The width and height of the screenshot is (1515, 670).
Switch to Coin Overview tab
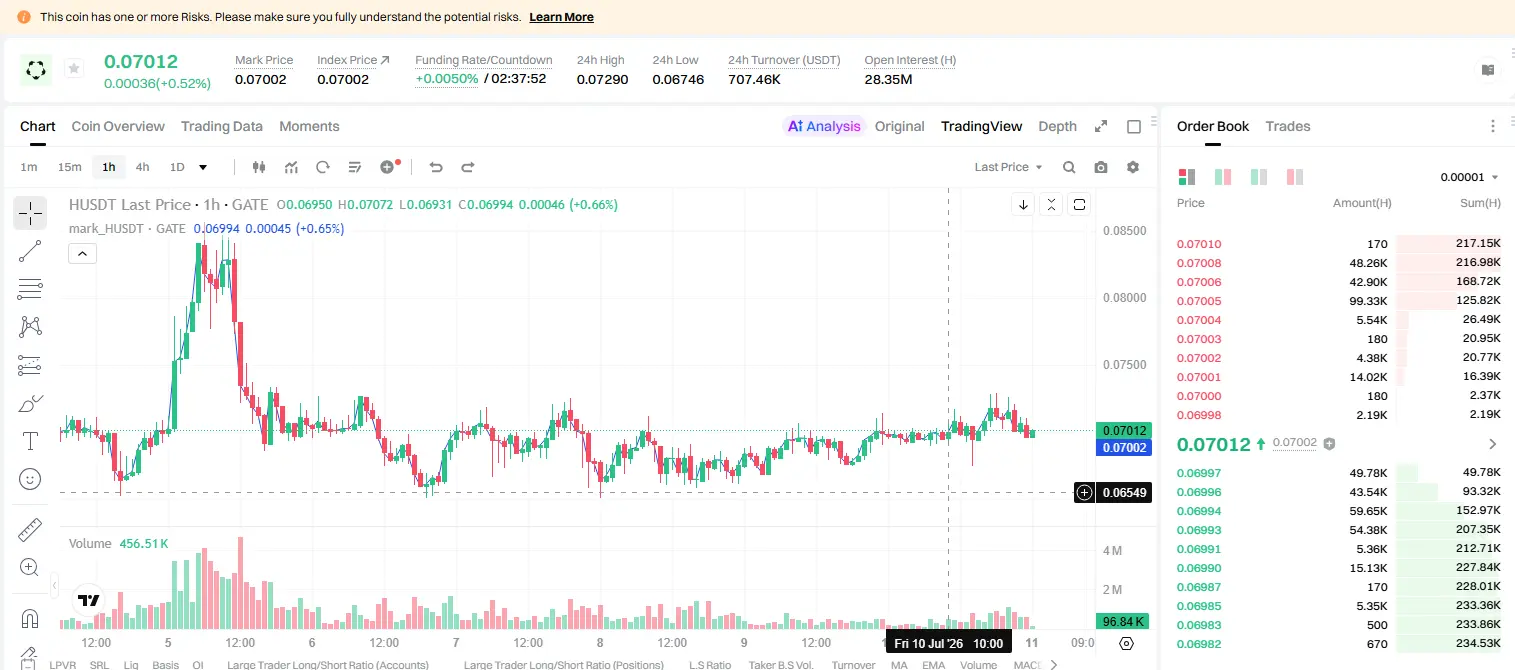(x=118, y=126)
